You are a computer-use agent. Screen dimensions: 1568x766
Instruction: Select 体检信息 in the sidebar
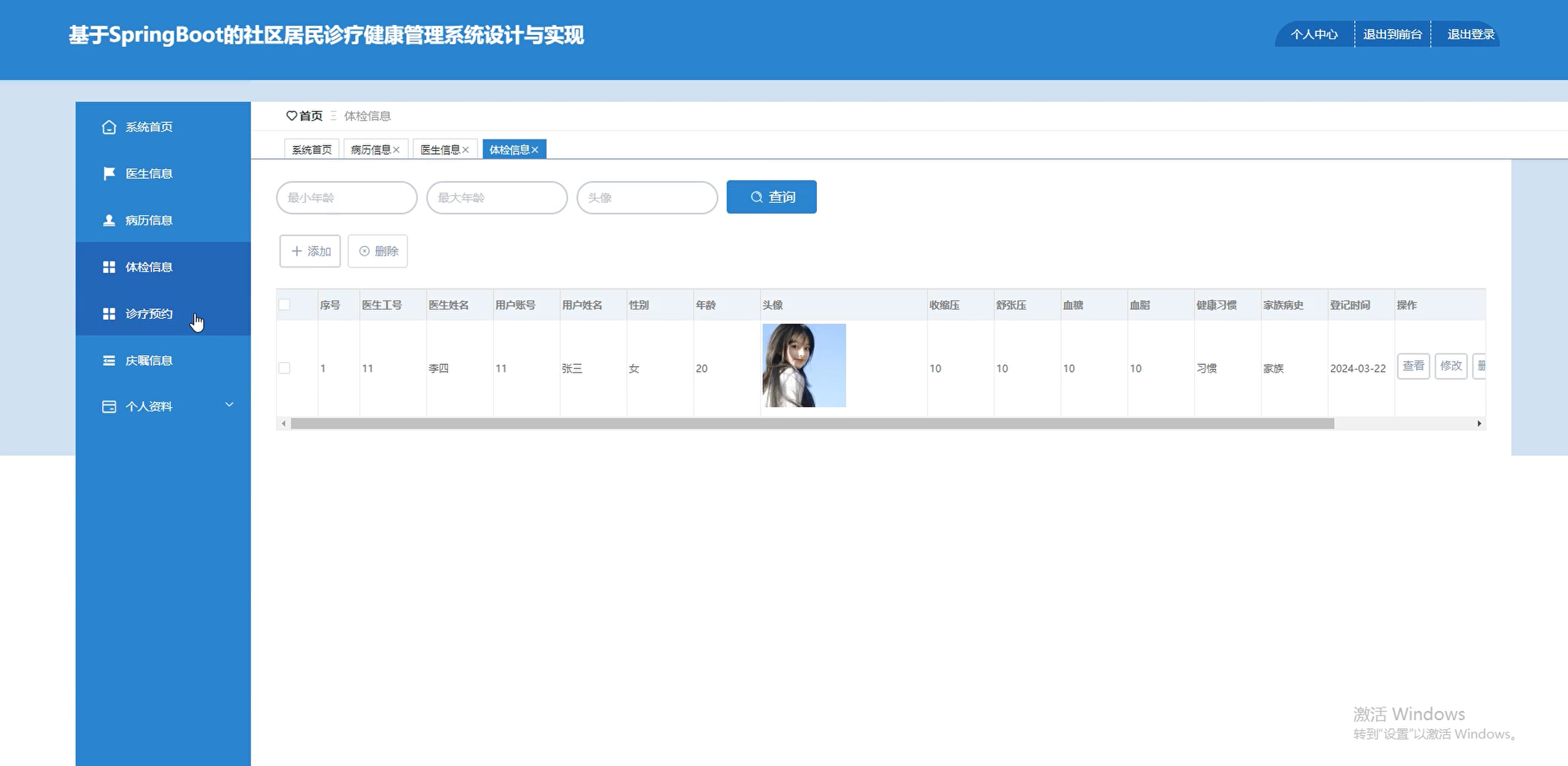163,267
